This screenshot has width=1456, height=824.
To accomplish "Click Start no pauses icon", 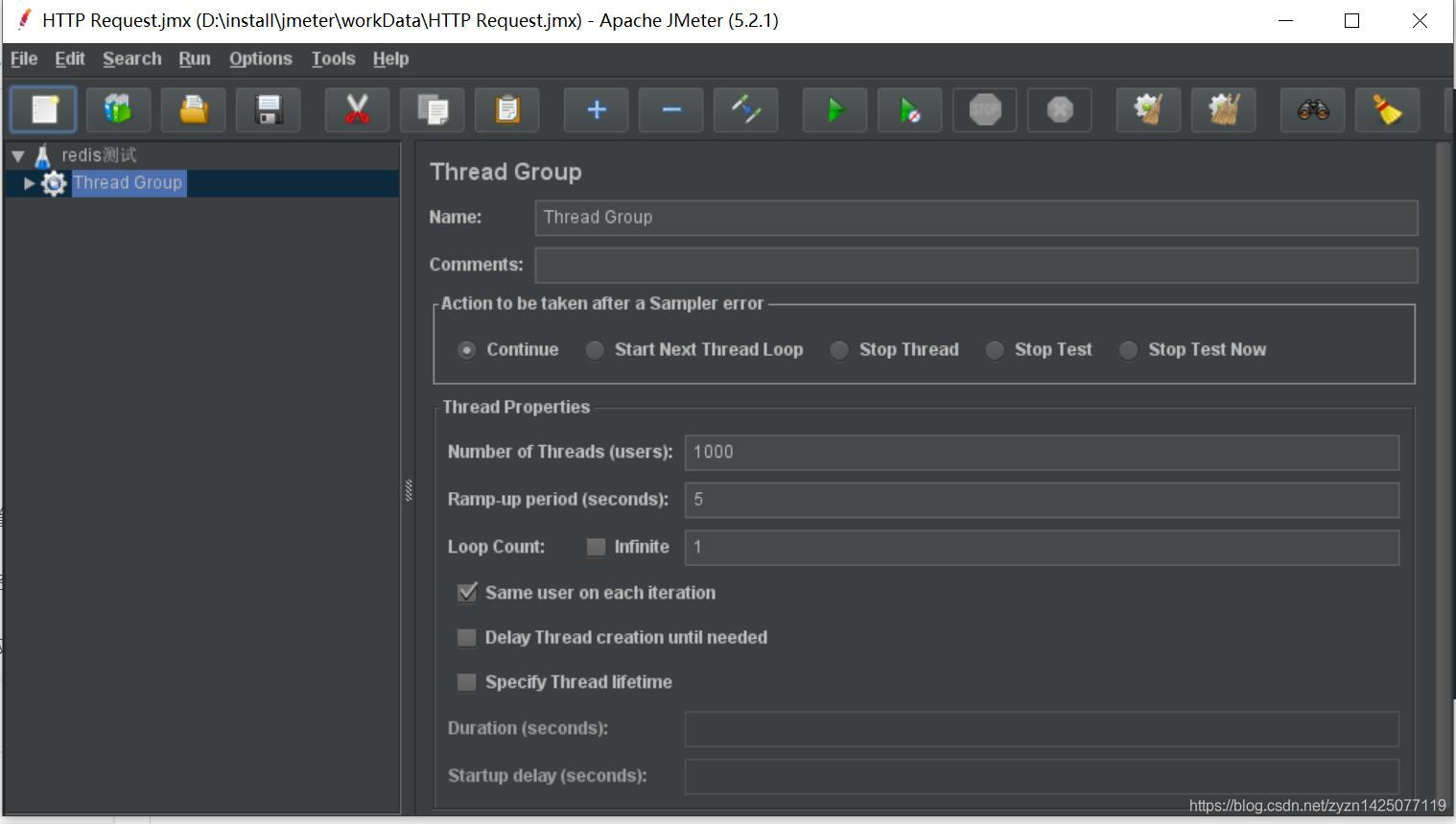I will [909, 109].
